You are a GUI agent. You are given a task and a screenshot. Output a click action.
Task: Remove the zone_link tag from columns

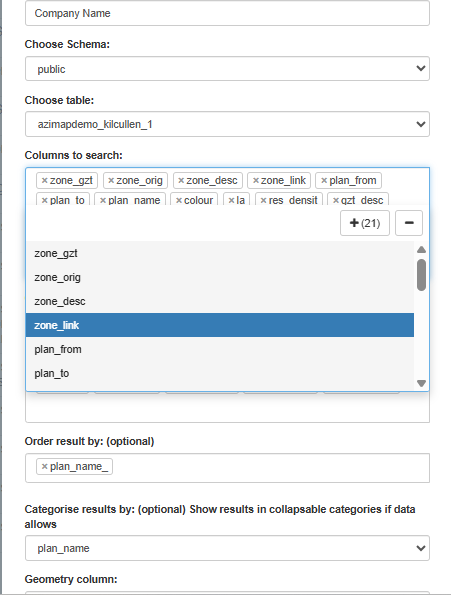[256, 181]
